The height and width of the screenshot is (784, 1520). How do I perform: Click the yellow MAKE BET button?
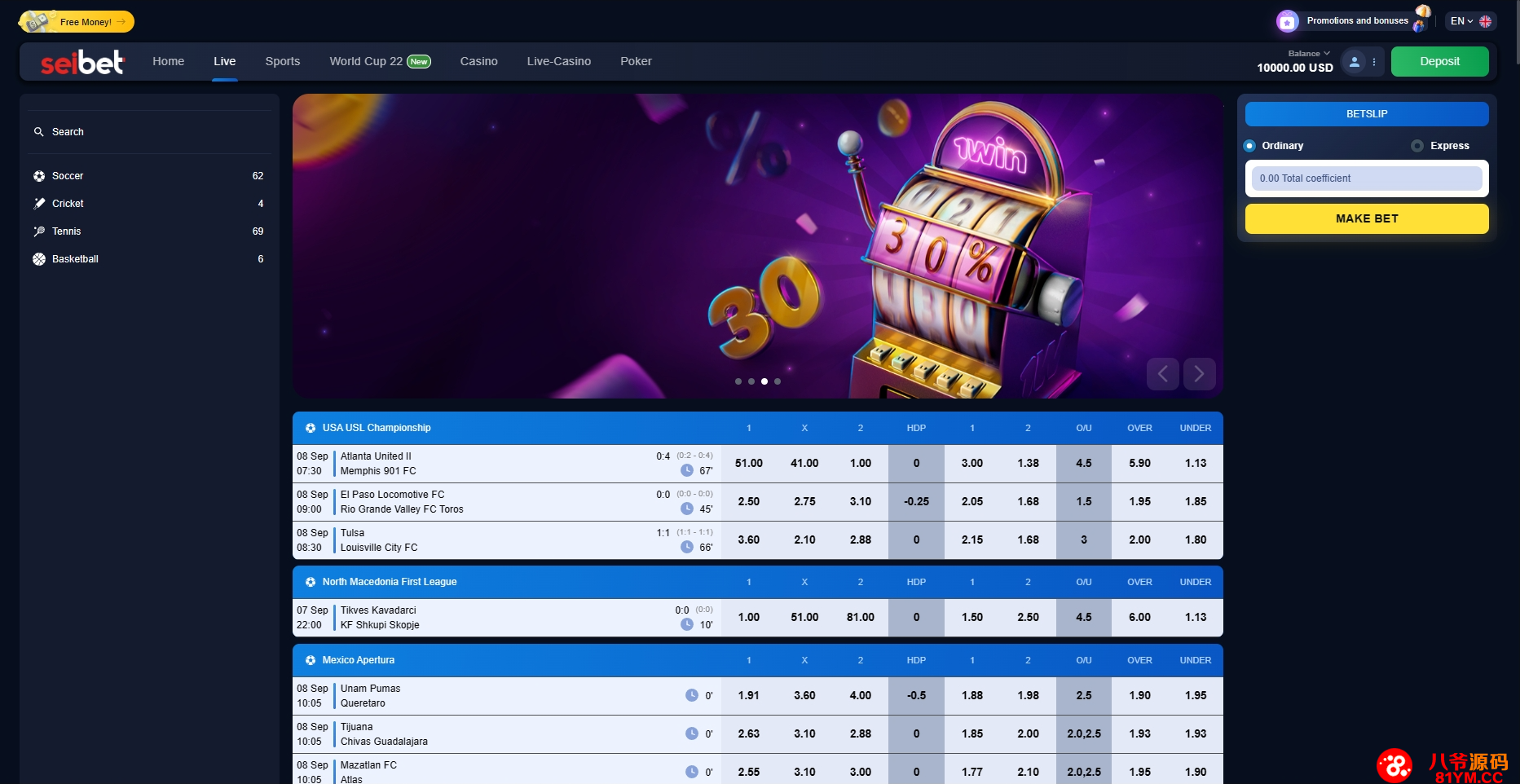pos(1367,218)
